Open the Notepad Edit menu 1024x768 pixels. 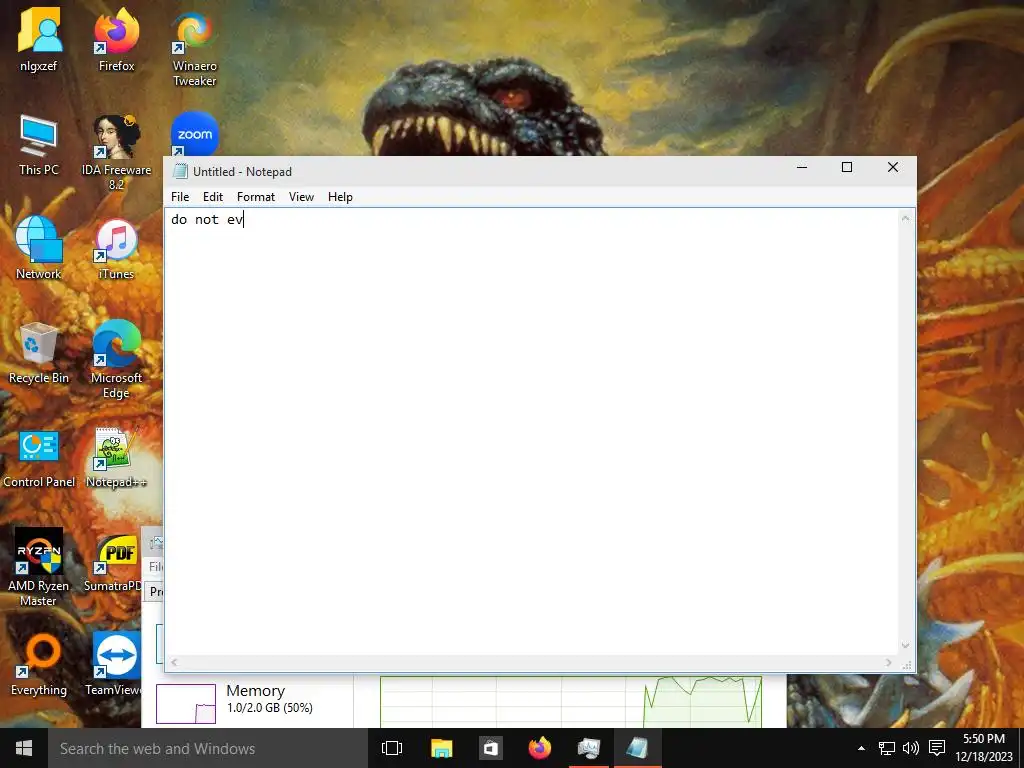pyautogui.click(x=213, y=197)
